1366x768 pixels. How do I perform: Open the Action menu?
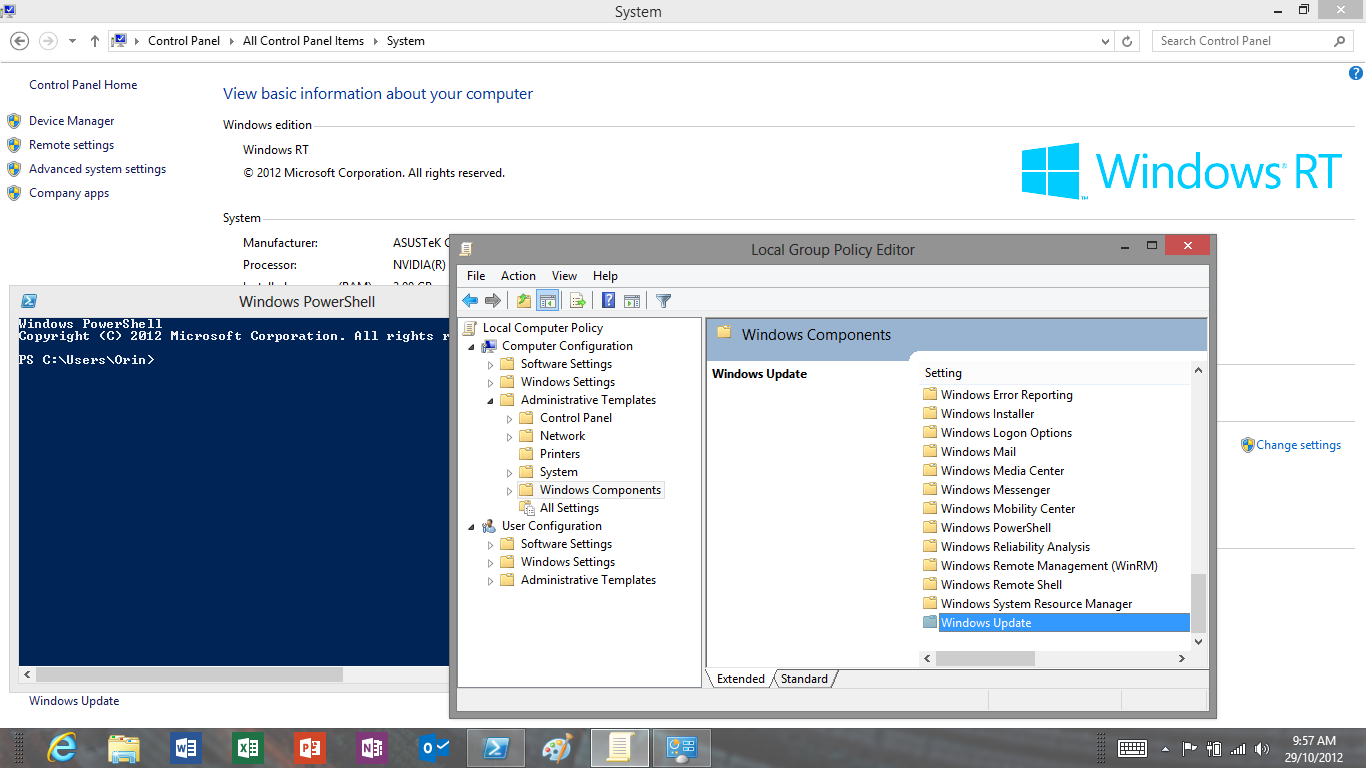click(x=518, y=276)
